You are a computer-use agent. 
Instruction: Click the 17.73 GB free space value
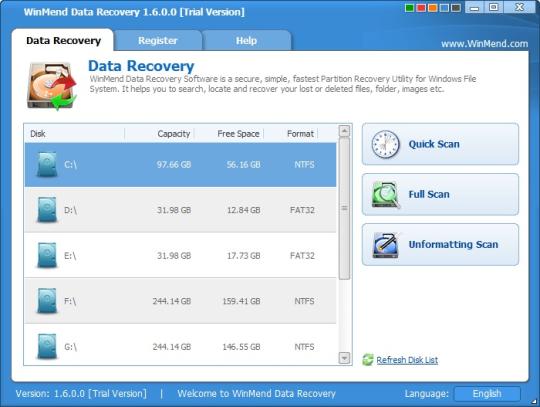[x=243, y=255]
